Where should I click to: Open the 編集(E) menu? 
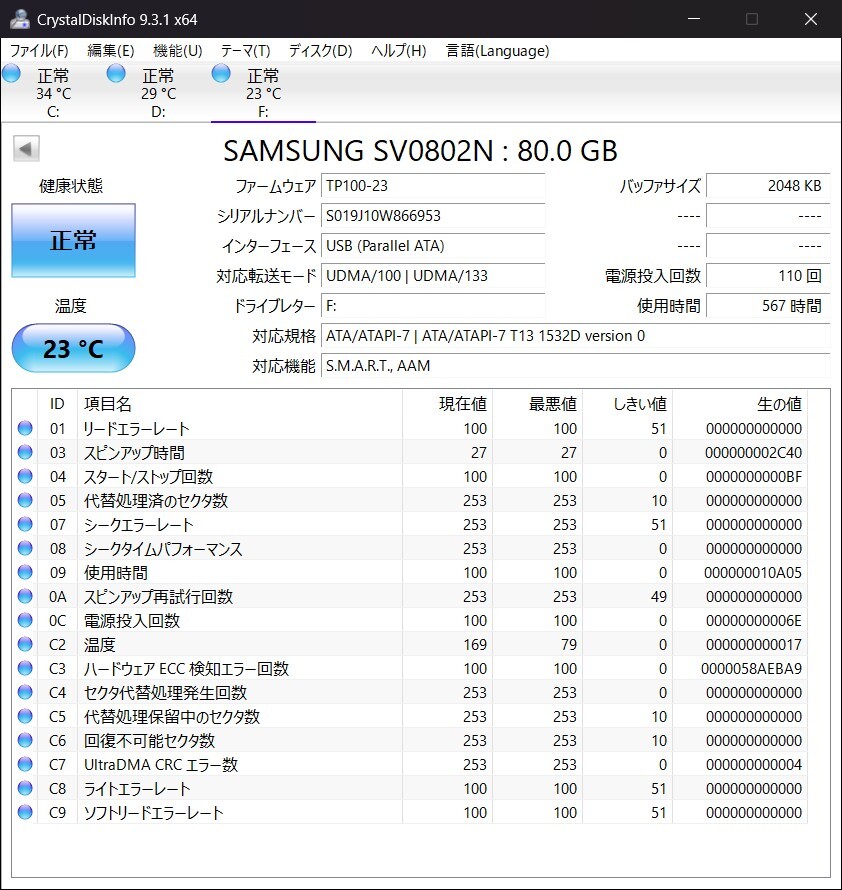[x=111, y=51]
